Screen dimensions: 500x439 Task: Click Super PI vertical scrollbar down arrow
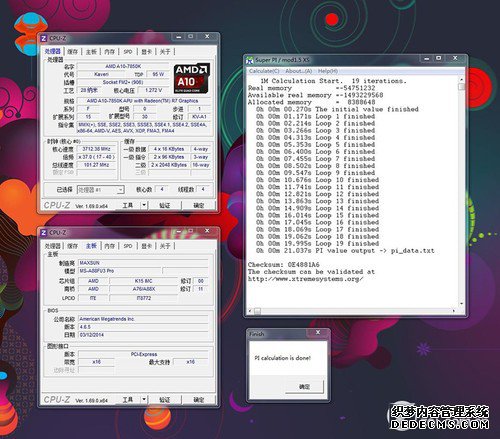point(461,304)
